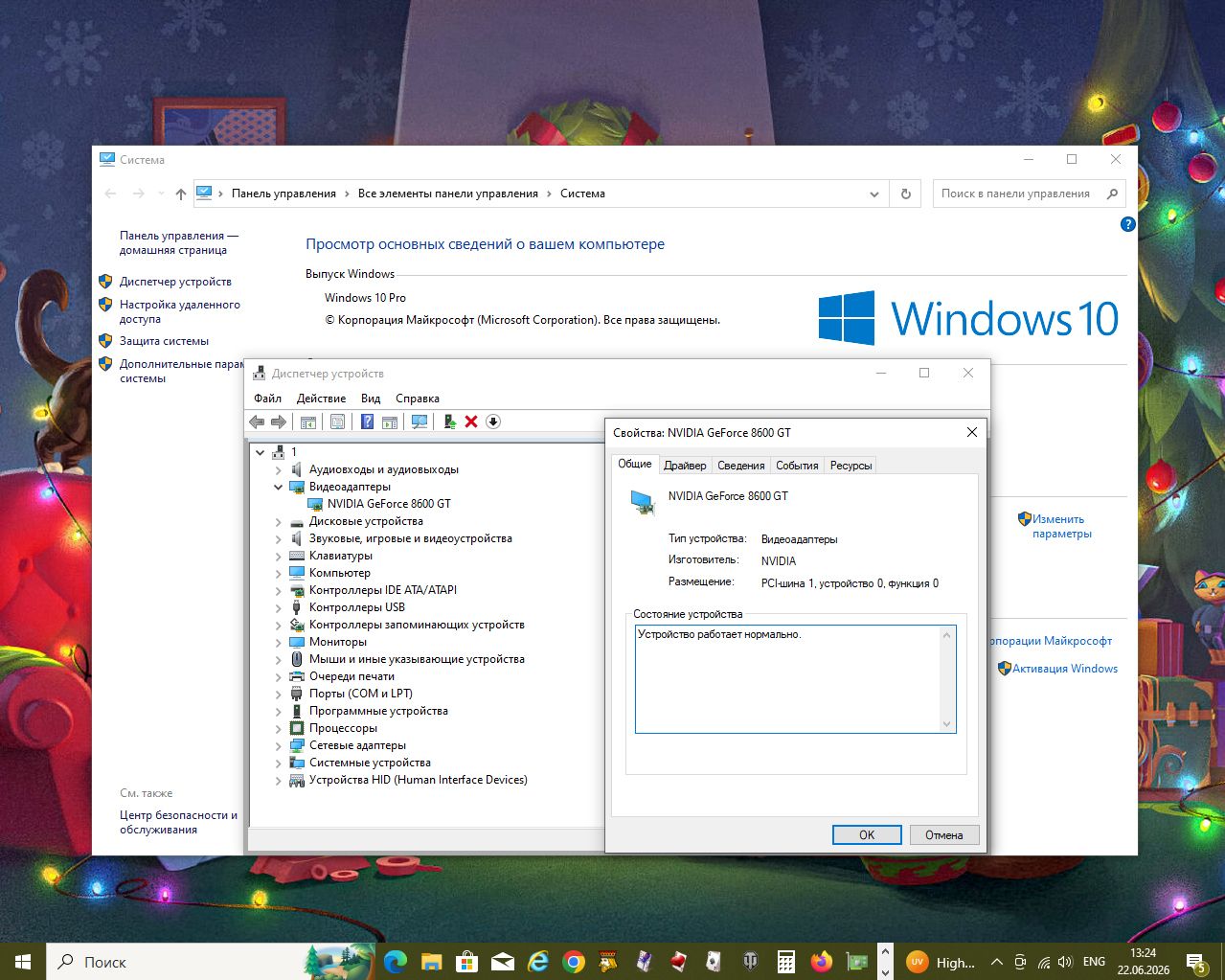The width and height of the screenshot is (1225, 980).
Task: Switch to the Драйвер tab
Action: click(685, 466)
